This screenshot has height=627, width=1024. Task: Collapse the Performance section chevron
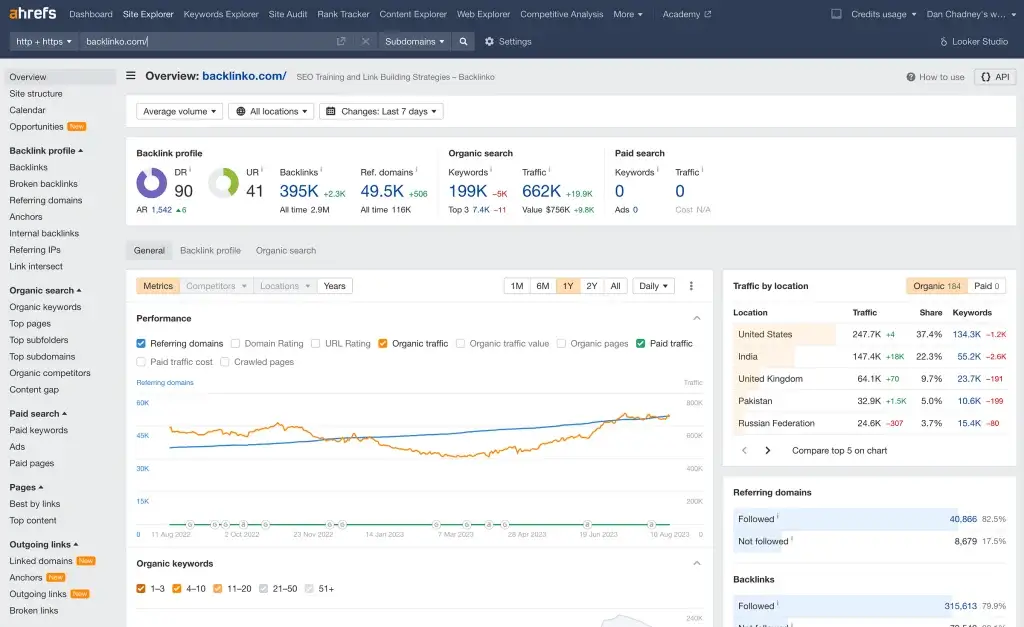(697, 319)
